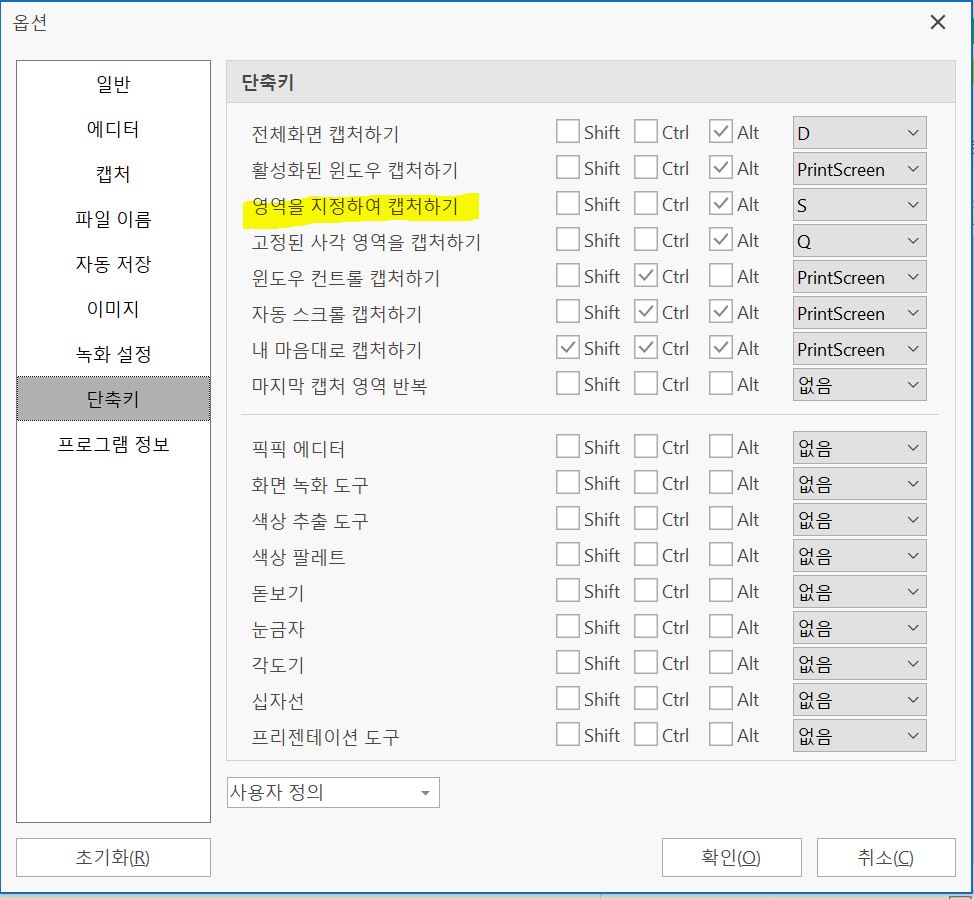This screenshot has width=974, height=899.
Task: Open the 사용자 정의 preset dropdown
Action: [333, 792]
